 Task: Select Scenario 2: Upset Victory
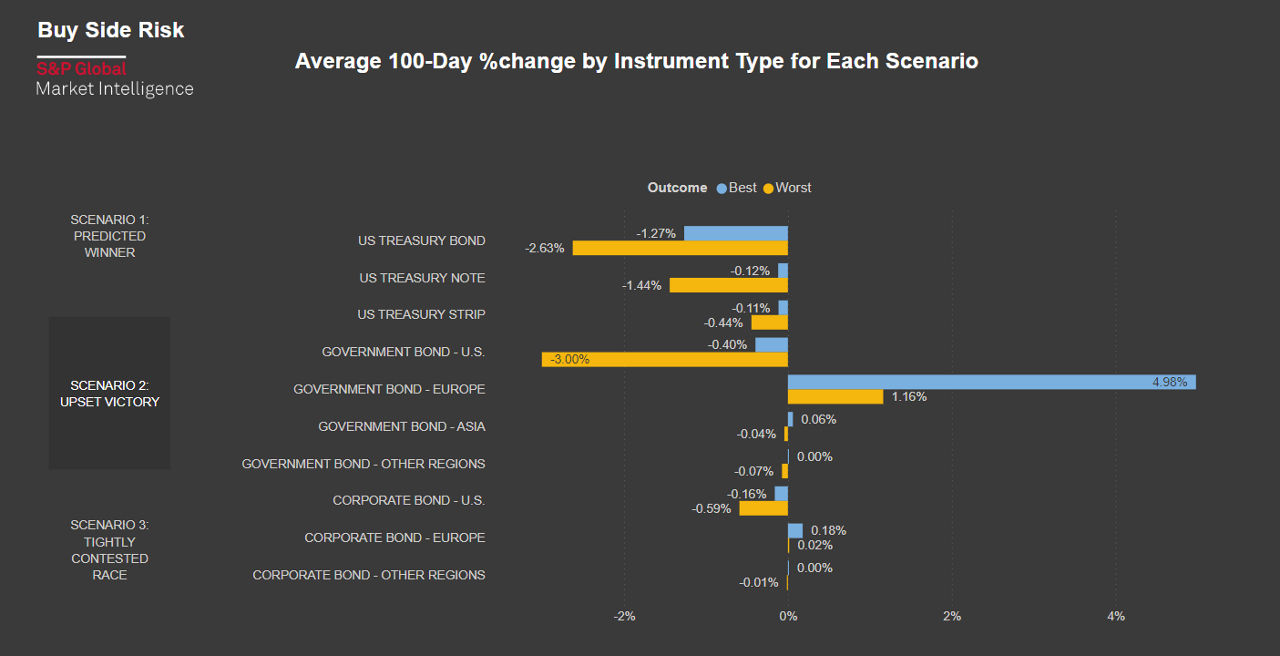coord(109,393)
